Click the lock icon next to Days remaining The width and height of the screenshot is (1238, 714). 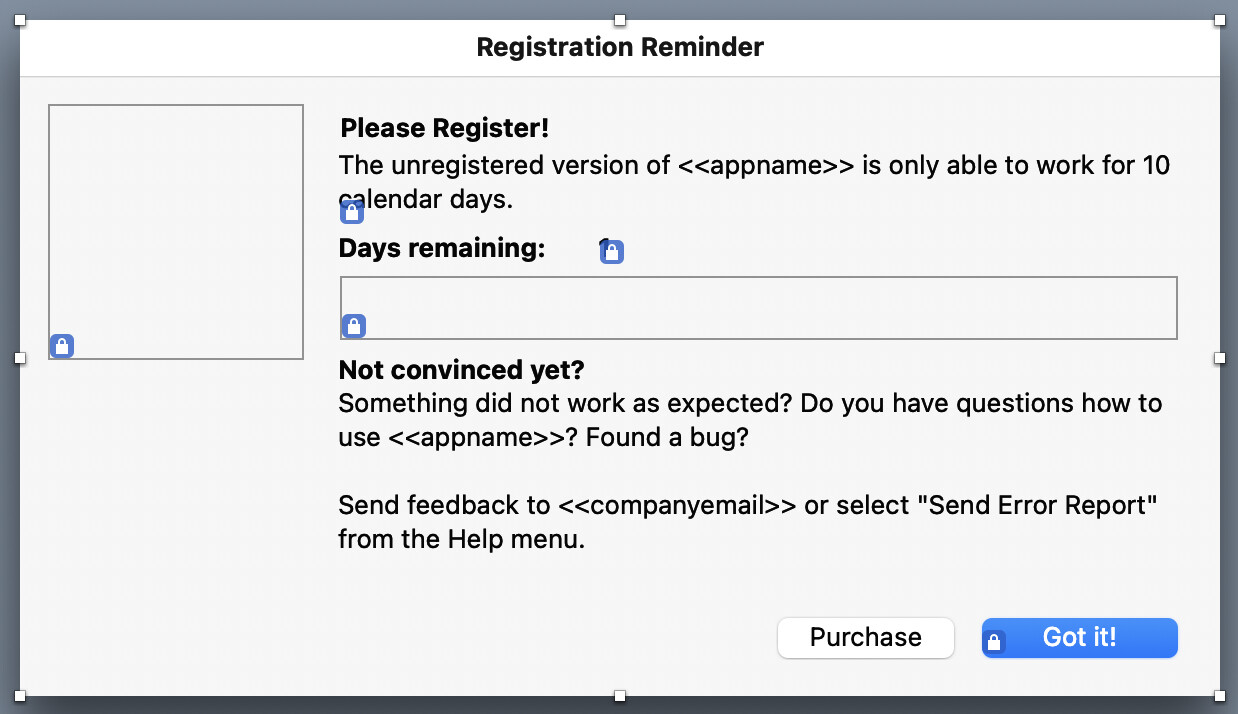612,252
